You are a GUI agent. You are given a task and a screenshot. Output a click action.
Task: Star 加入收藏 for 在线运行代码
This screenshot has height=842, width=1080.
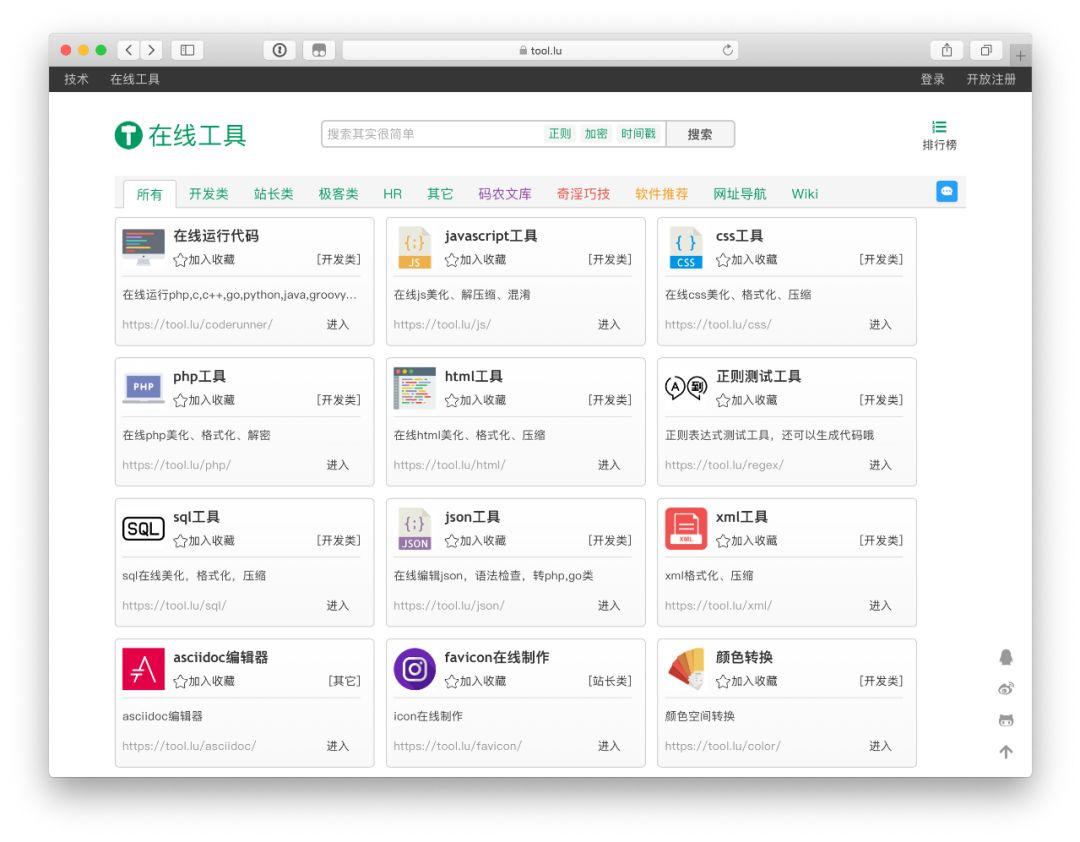pos(182,258)
